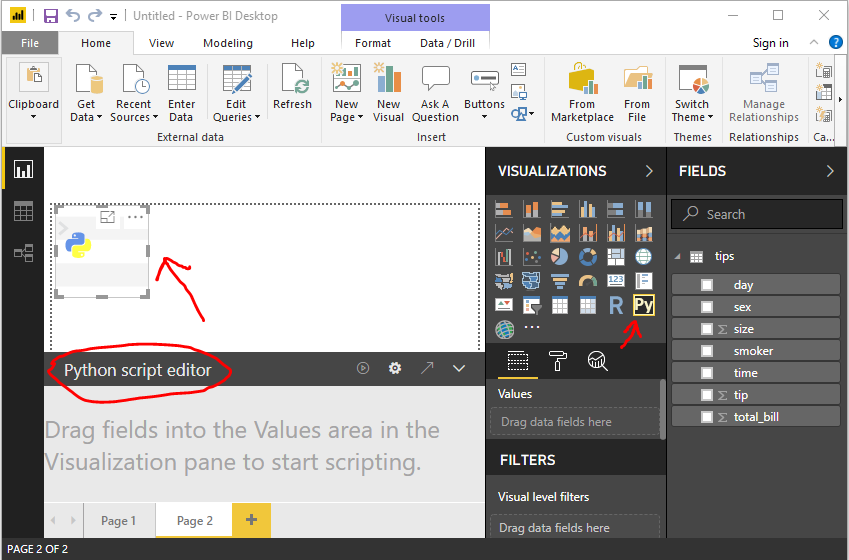Choose the pie chart visualization

pos(559,257)
